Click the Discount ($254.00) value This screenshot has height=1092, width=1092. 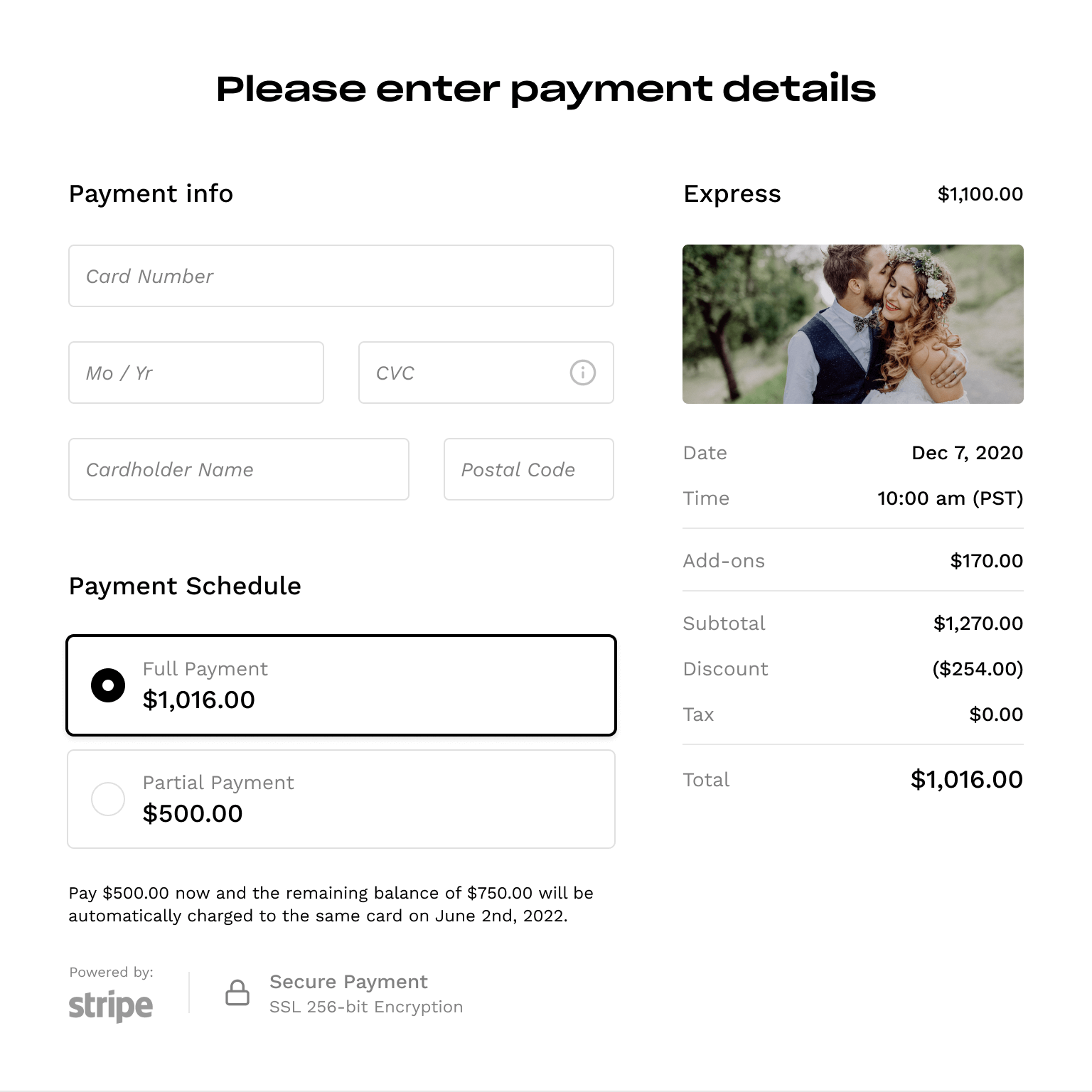tap(978, 669)
